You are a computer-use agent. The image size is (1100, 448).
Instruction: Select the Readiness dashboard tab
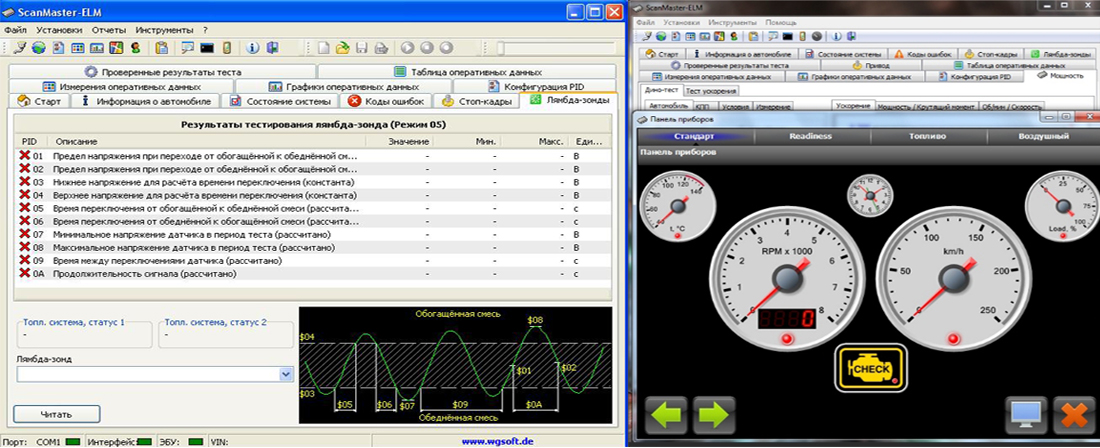point(810,136)
